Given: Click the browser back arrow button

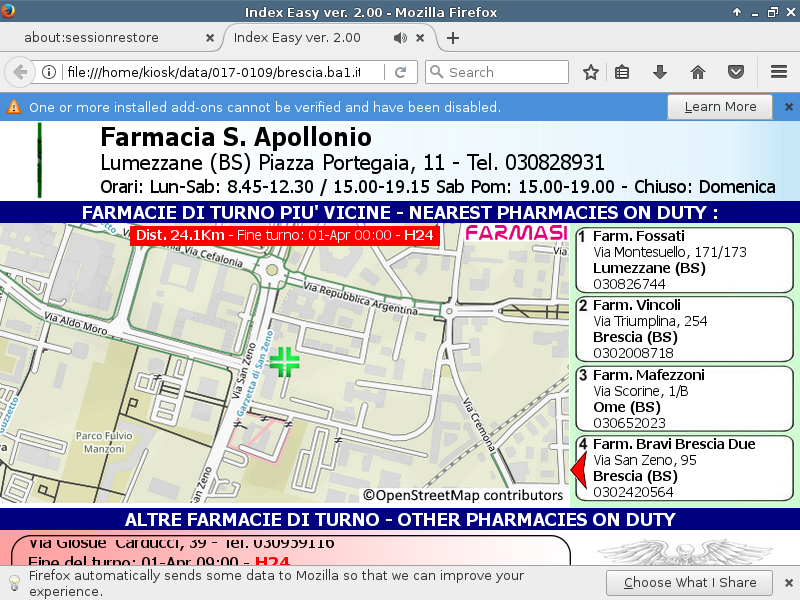Looking at the screenshot, I should pos(20,72).
